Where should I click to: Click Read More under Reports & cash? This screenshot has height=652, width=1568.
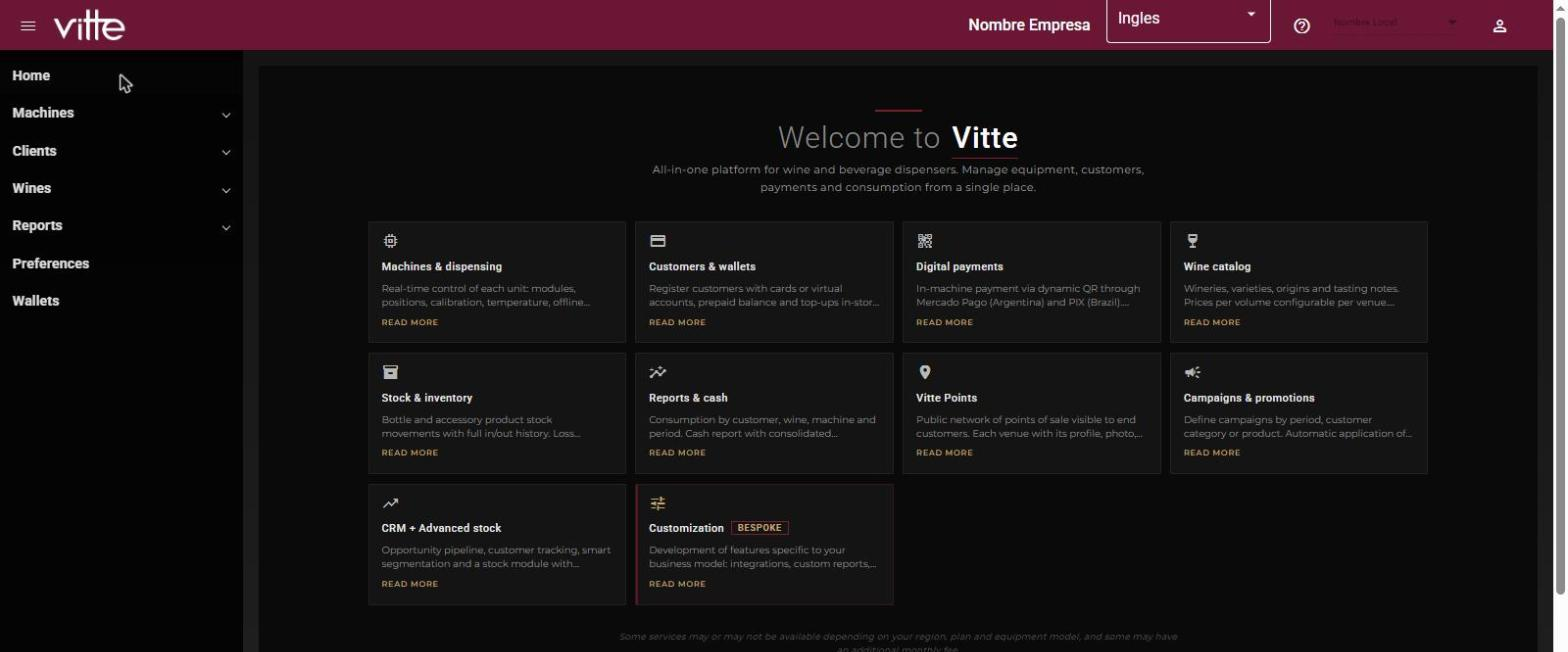tap(677, 453)
